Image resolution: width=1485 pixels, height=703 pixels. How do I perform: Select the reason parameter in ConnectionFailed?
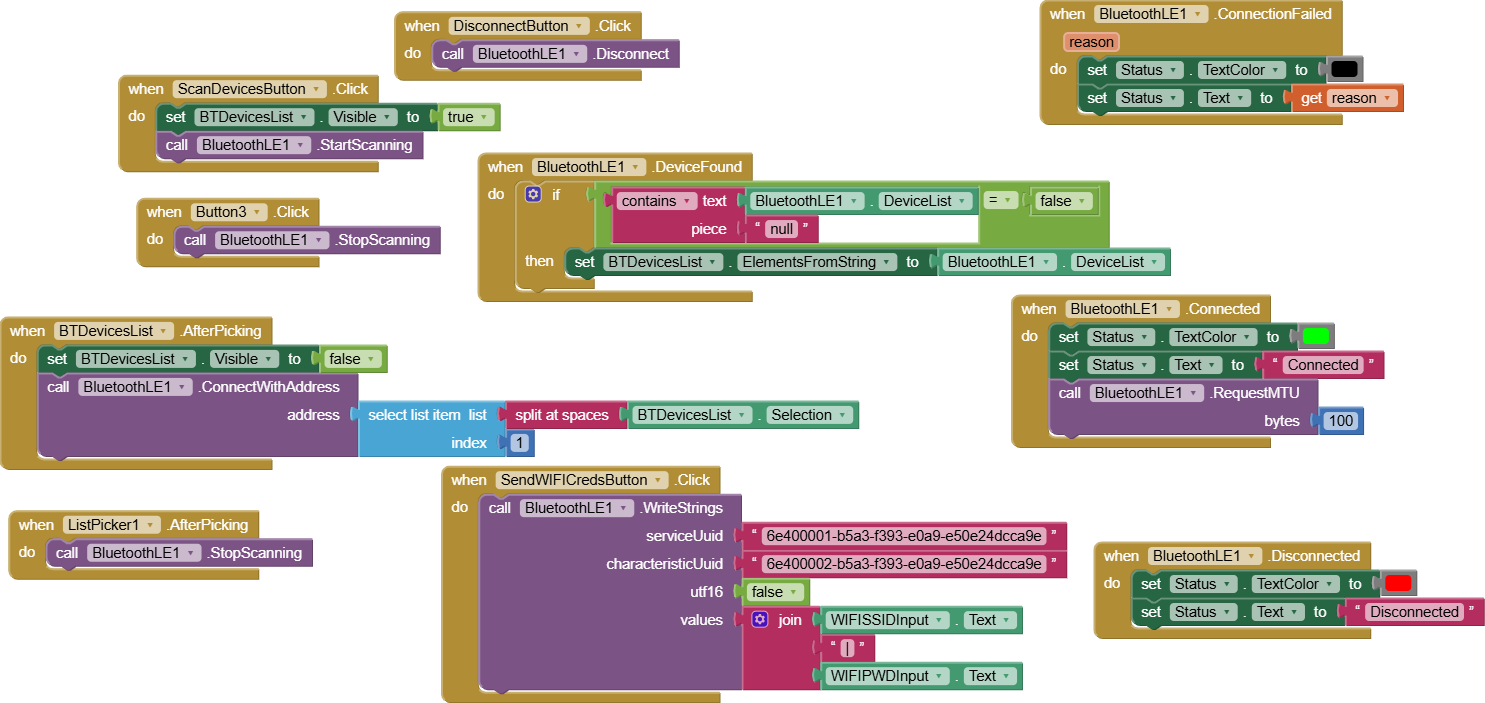1091,42
